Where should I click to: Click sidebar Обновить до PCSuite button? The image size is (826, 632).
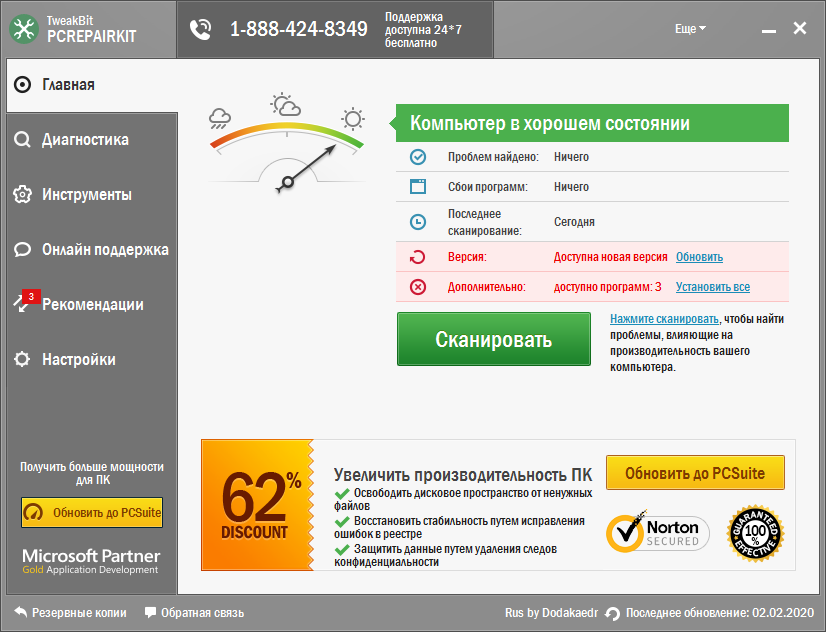(x=92, y=512)
